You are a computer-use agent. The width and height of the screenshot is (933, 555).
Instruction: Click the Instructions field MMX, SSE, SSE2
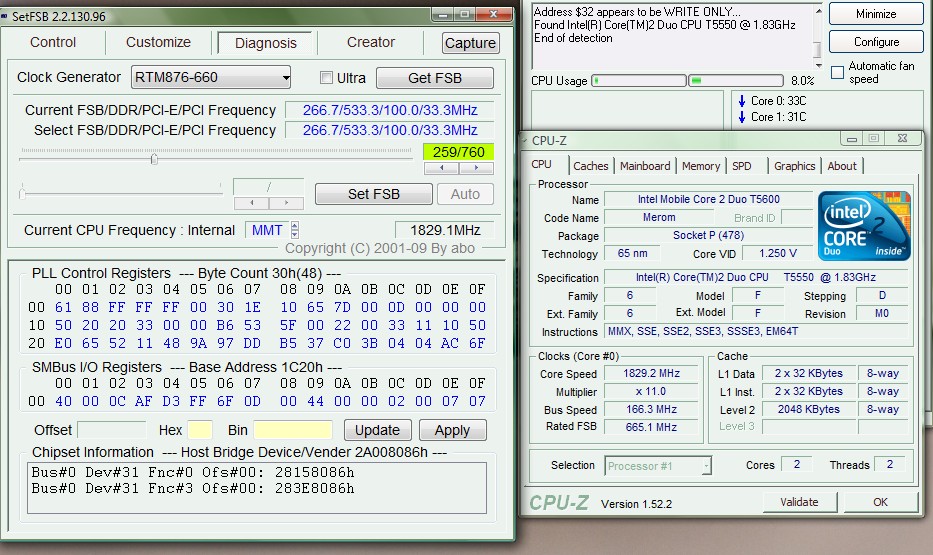coord(757,331)
